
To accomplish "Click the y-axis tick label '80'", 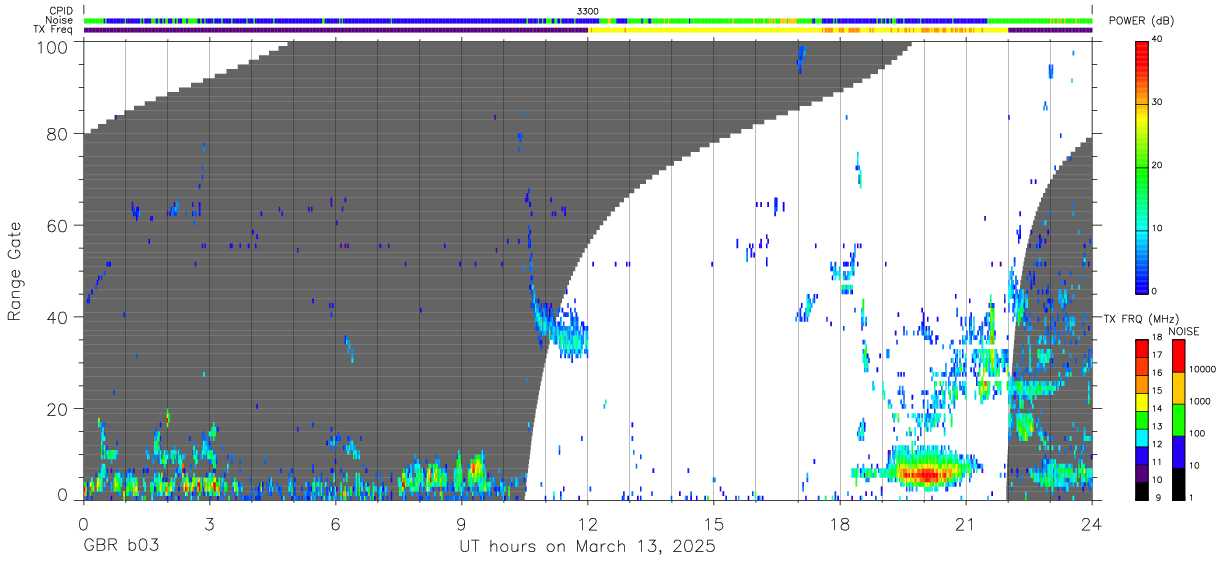I will coord(57,134).
